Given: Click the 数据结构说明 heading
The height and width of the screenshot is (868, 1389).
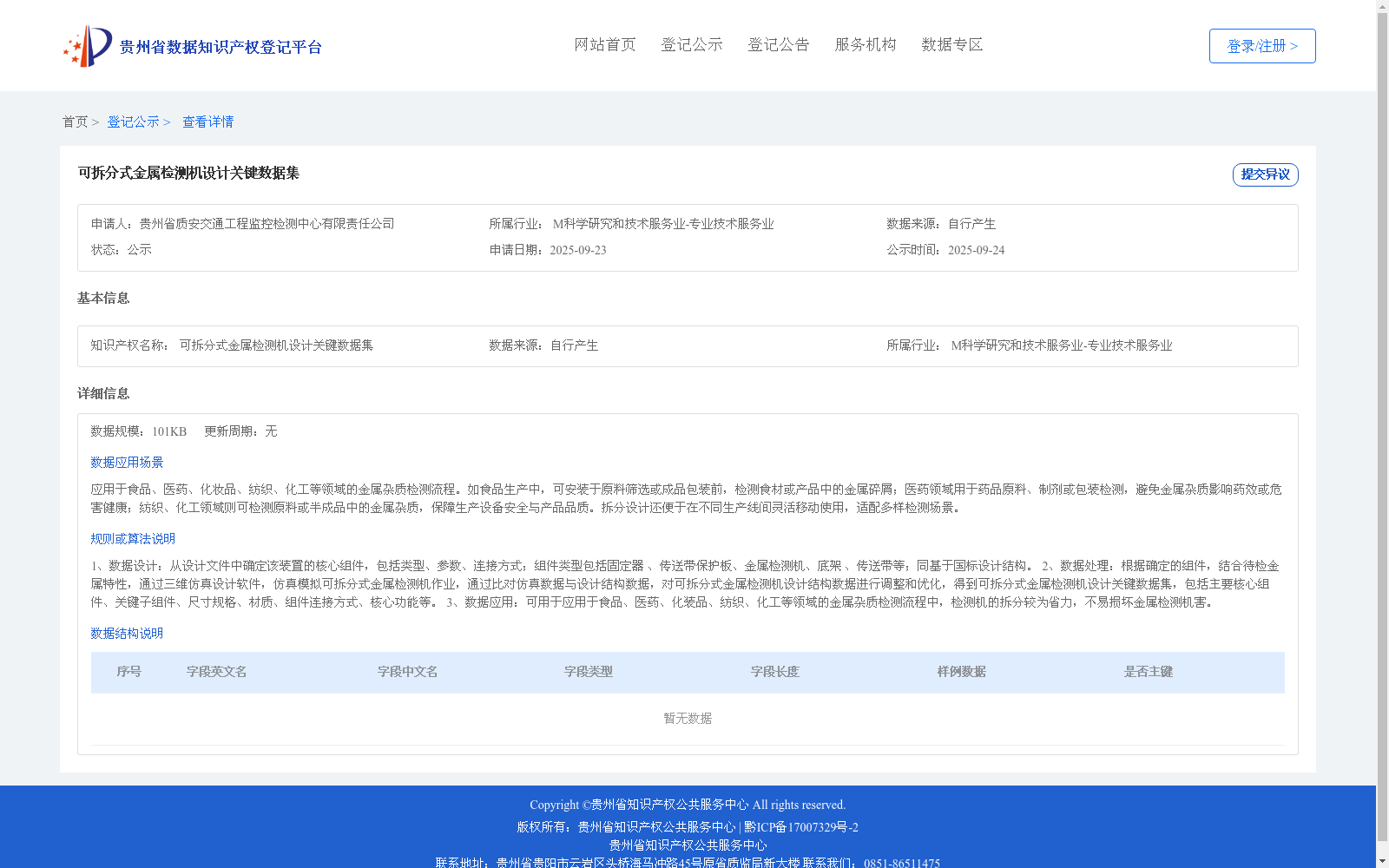Looking at the screenshot, I should coord(127,634).
